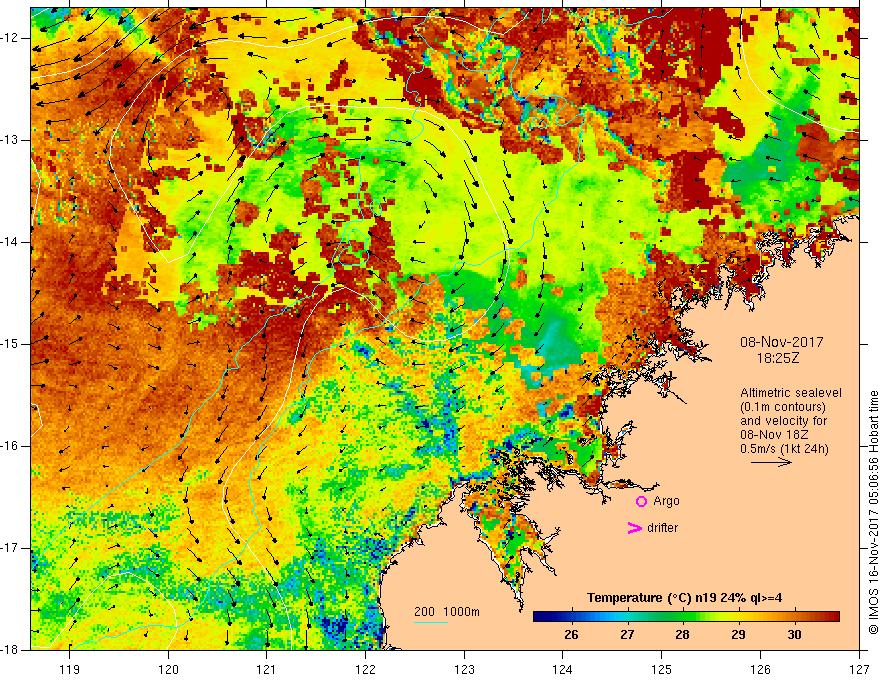Image resolution: width=880 pixels, height=680 pixels.
Task: Click colorbar tick label '29'
Action: (x=738, y=635)
